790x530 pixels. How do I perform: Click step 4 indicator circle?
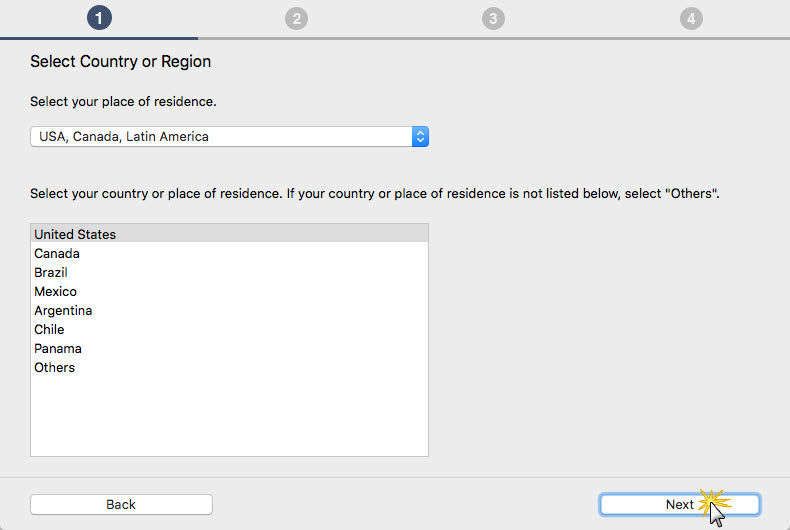(690, 18)
